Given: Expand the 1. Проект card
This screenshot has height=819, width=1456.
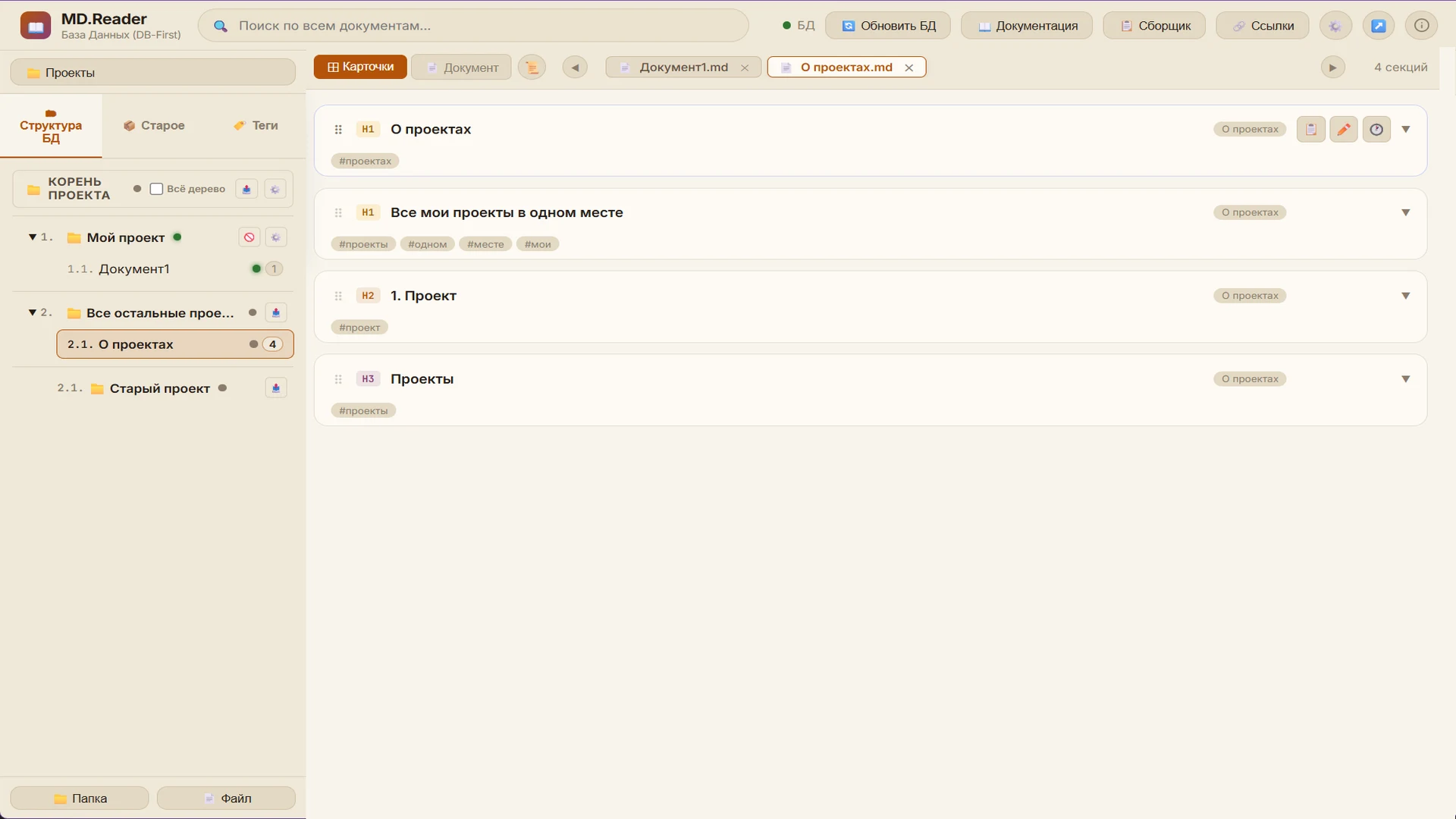Looking at the screenshot, I should point(1405,296).
